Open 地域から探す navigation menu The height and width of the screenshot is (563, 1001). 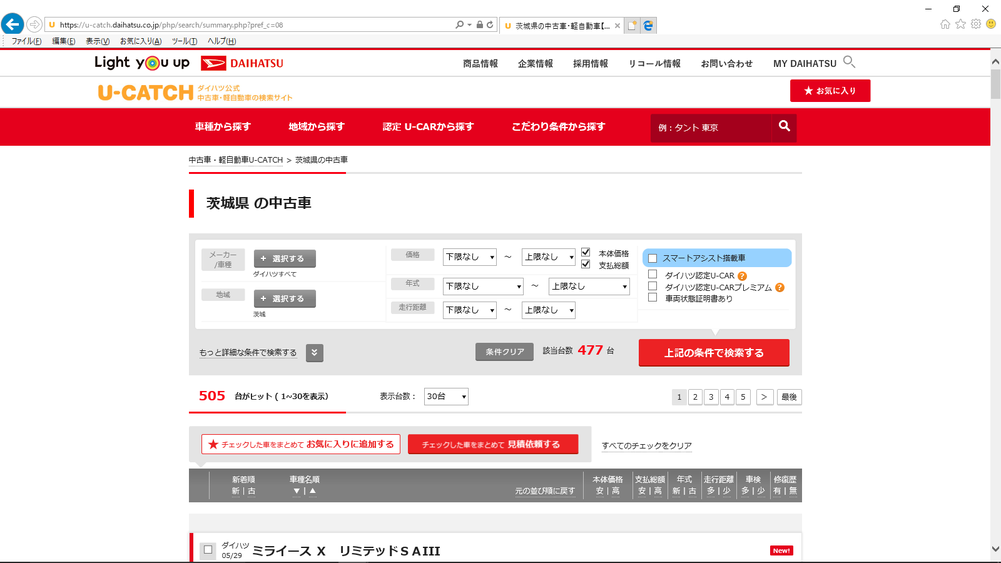pyautogui.click(x=316, y=127)
